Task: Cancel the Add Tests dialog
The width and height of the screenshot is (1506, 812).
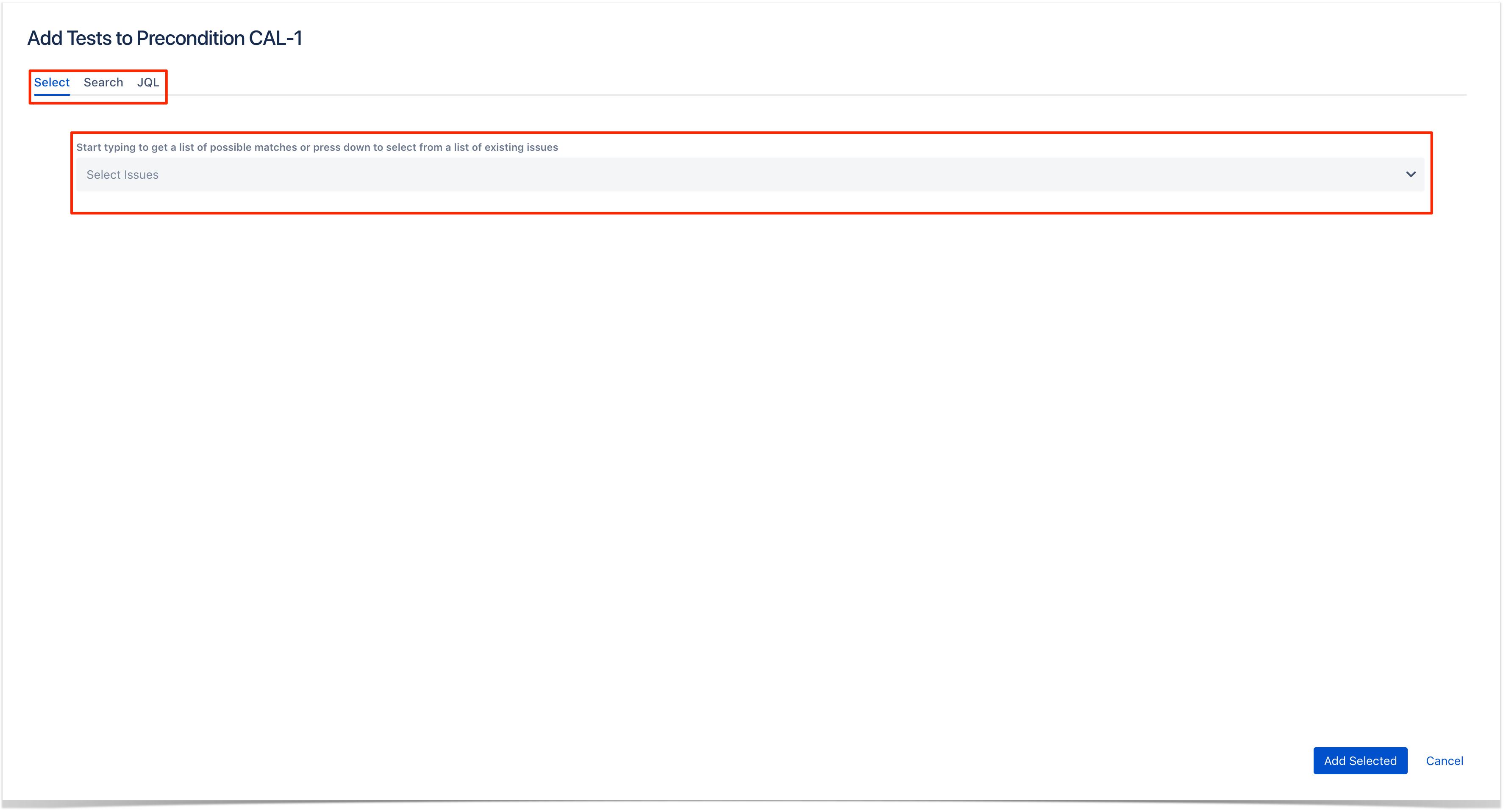Action: (x=1444, y=761)
